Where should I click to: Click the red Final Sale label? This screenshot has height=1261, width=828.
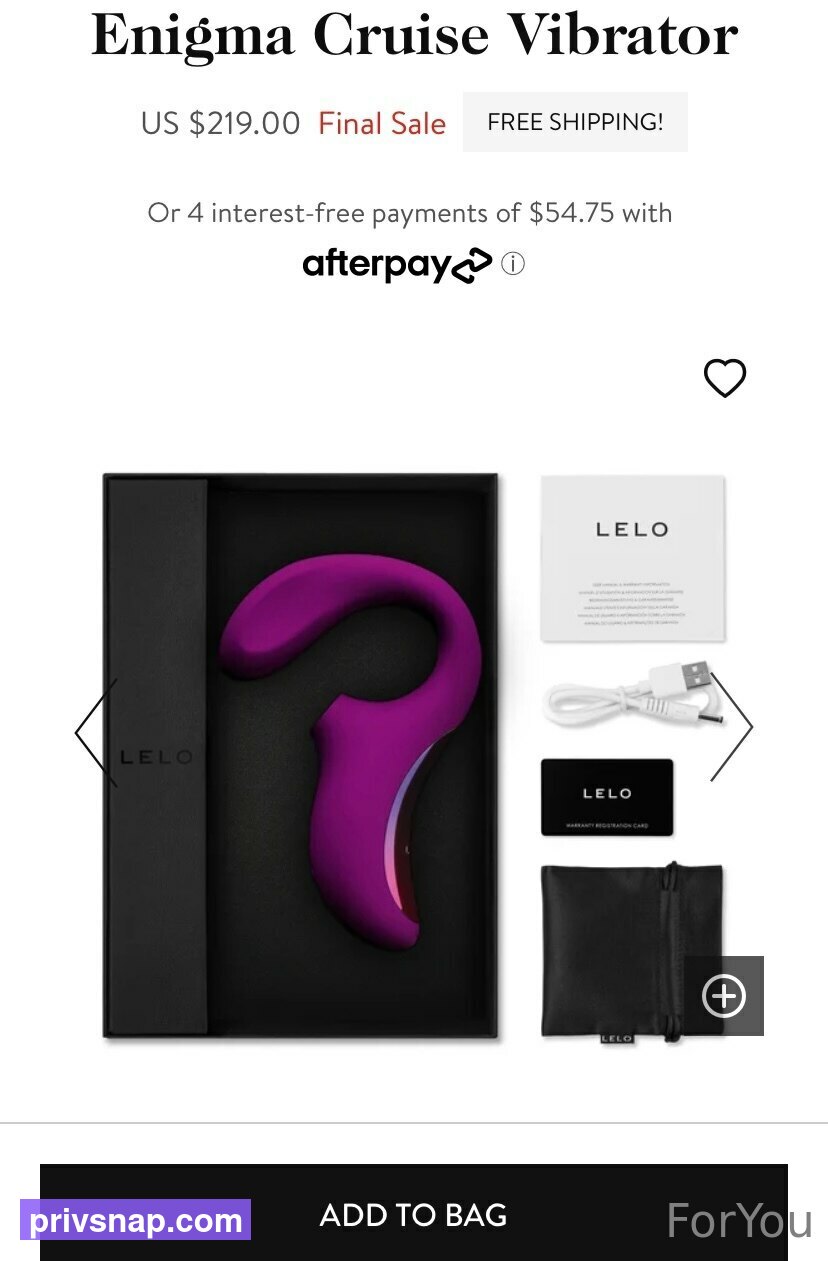point(382,124)
